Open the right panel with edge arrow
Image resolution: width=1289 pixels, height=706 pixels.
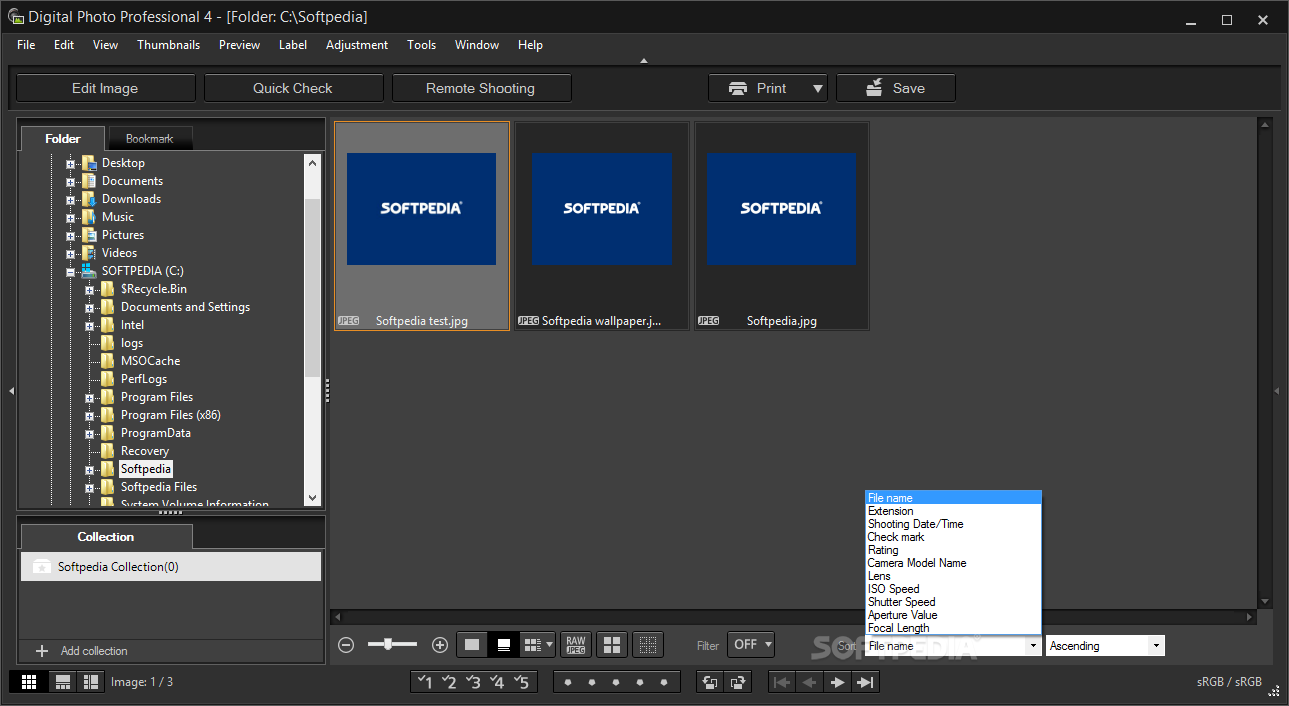(x=1277, y=391)
